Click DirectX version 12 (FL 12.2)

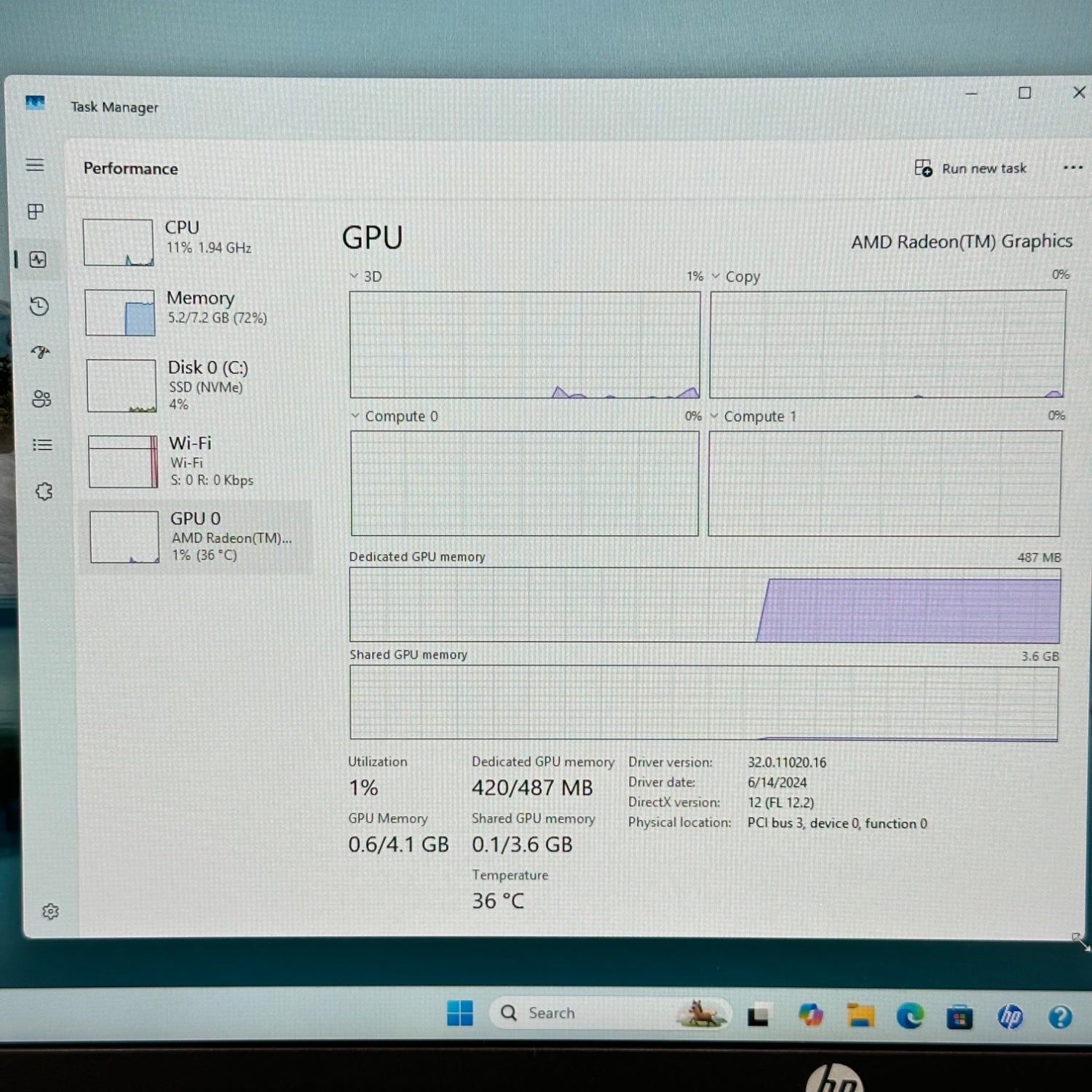click(x=780, y=802)
